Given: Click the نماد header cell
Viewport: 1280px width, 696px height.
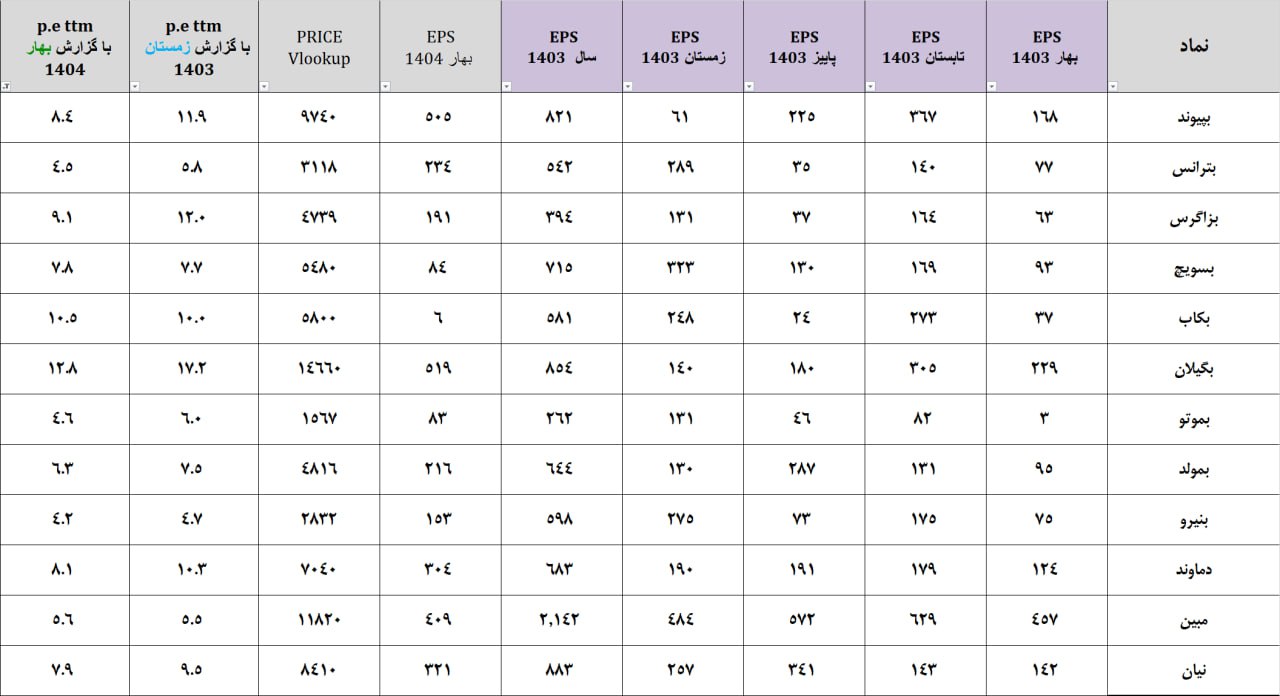Looking at the screenshot, I should (x=1194, y=47).
